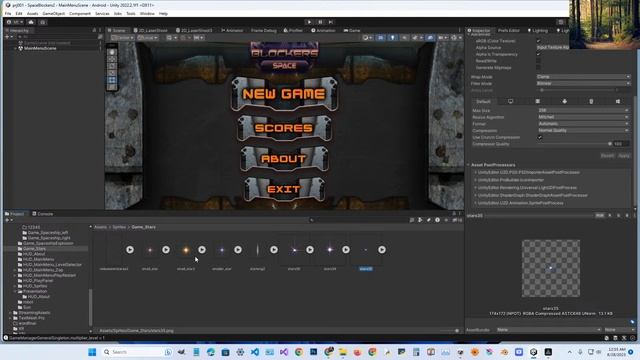The height and width of the screenshot is (360, 640).
Task: Select the Standalone monitor platform tab
Action: (510, 101)
